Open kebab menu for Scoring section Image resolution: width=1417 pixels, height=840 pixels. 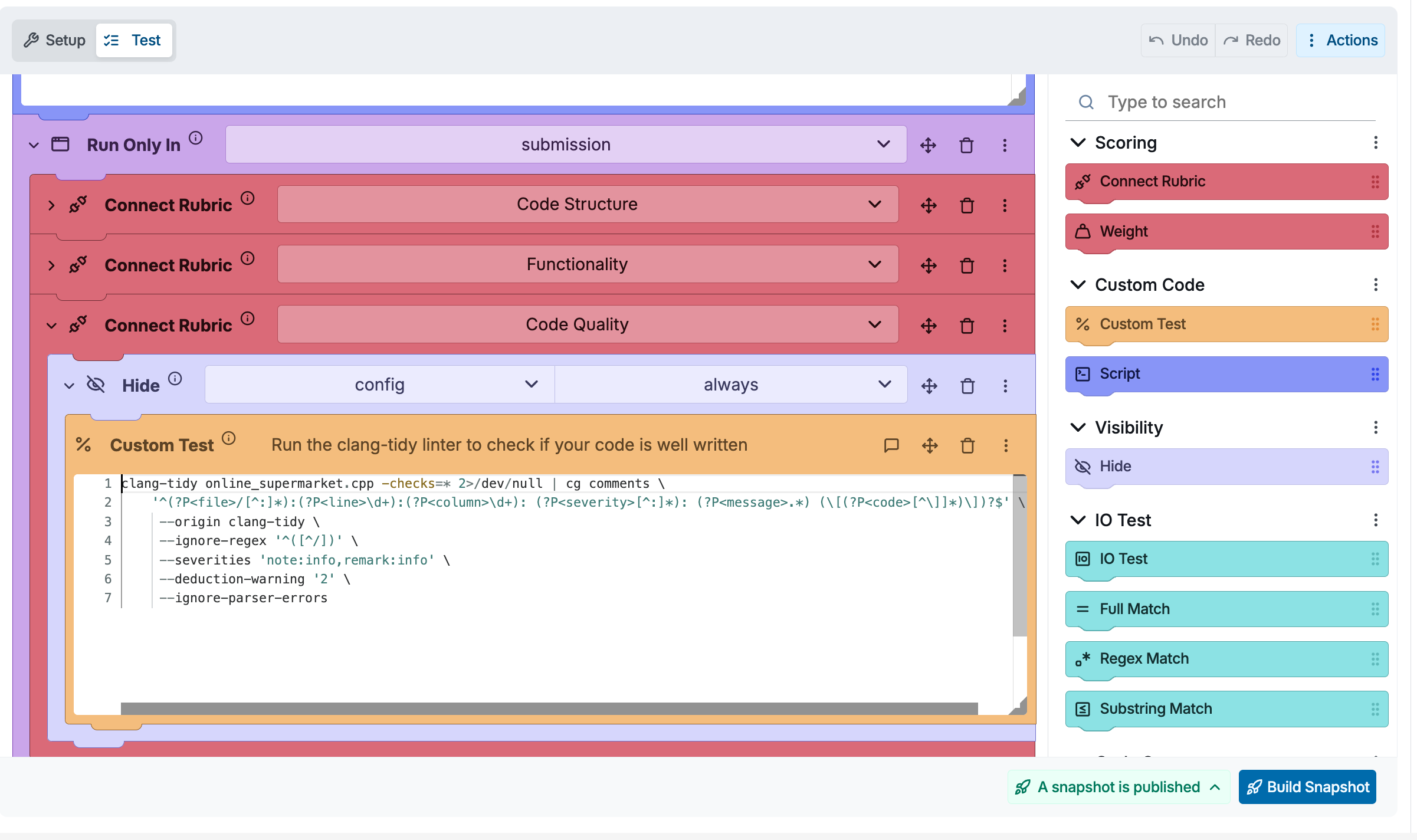(1375, 143)
